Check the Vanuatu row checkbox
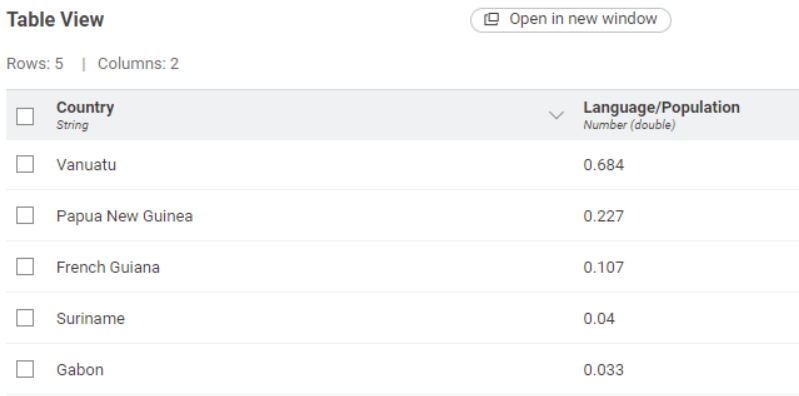This screenshot has height=396, width=799. coord(25,164)
